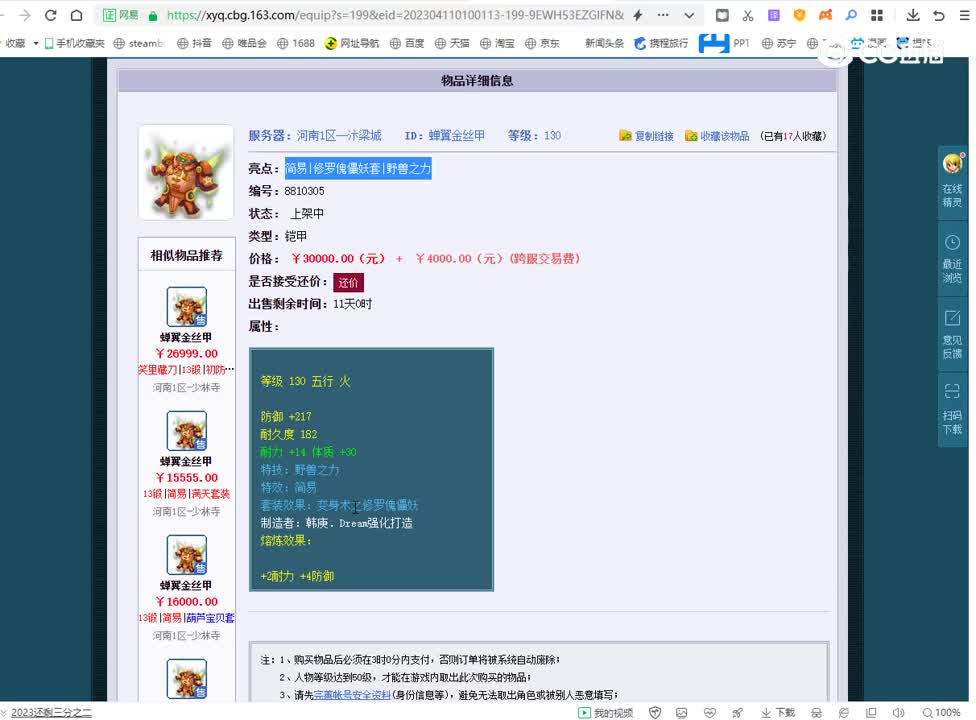This screenshot has height=720, width=976.
Task: Open 最近浏览 recent history in sidebar
Action: 952,258
